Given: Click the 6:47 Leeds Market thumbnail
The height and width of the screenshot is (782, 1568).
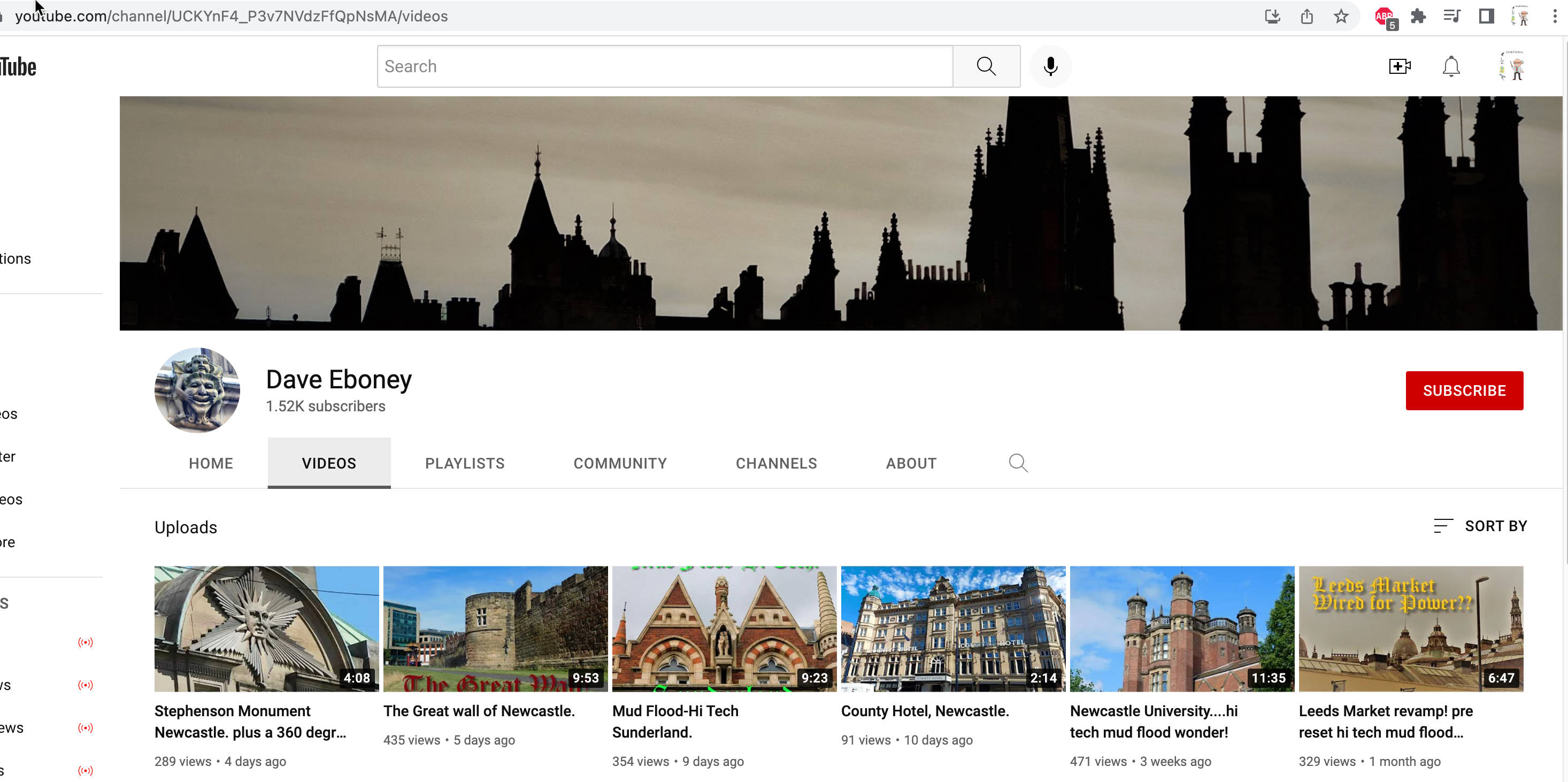Looking at the screenshot, I should pyautogui.click(x=1410, y=628).
